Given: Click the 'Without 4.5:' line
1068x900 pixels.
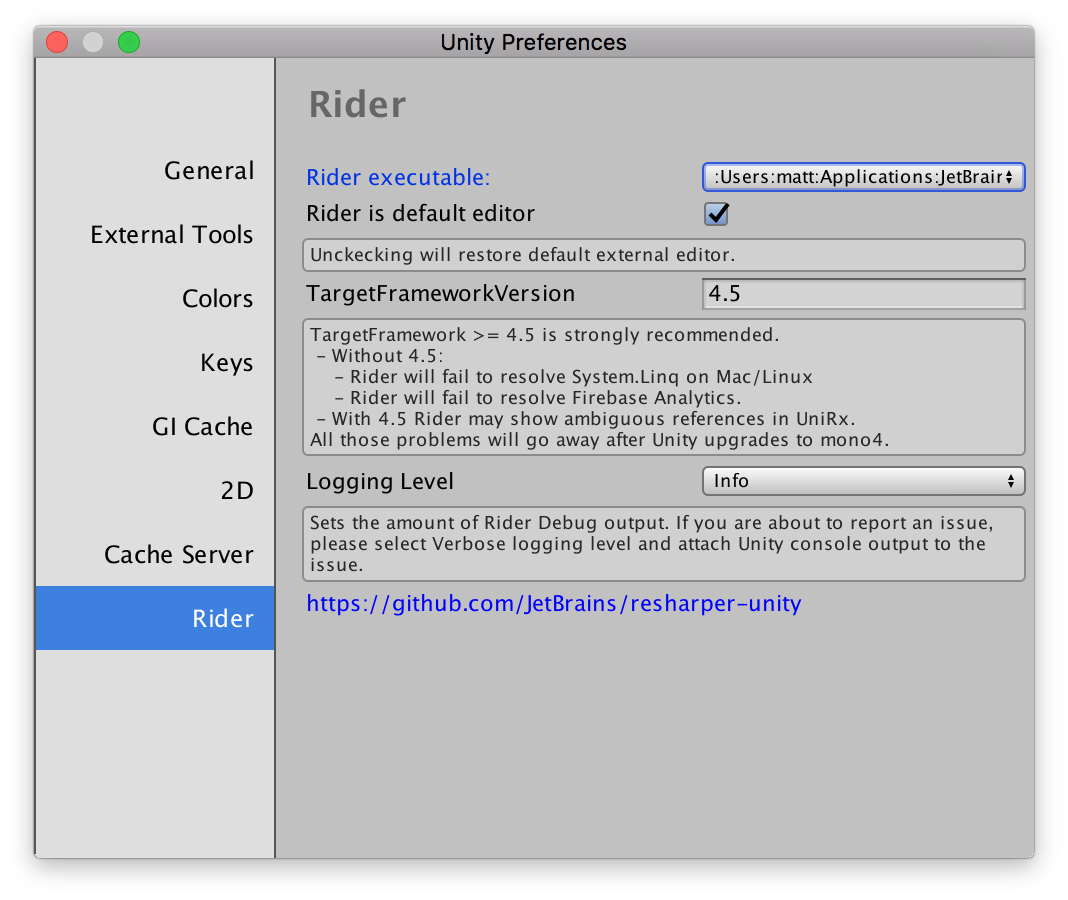Looking at the screenshot, I should click(x=381, y=356).
